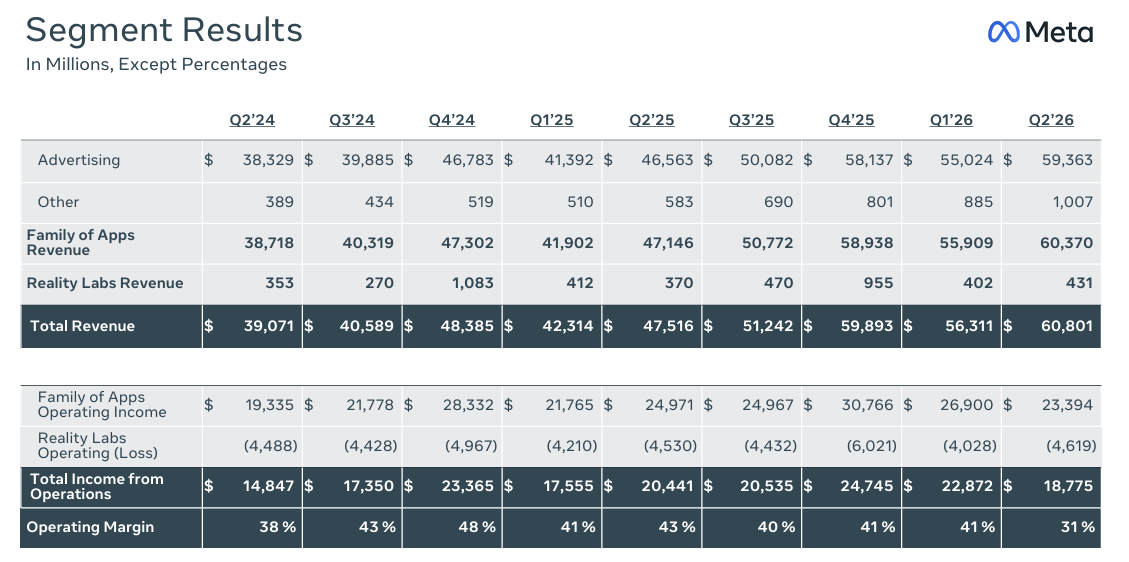
Task: Select the Q2'26 column header
Action: (x=1051, y=120)
